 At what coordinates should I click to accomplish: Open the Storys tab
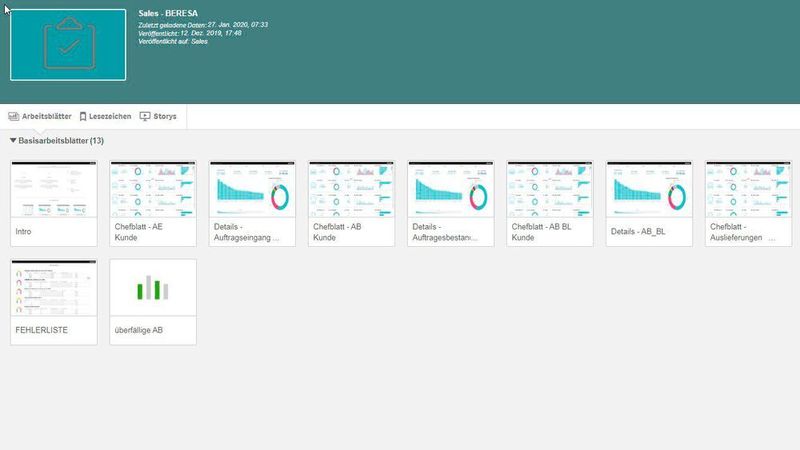[158, 116]
